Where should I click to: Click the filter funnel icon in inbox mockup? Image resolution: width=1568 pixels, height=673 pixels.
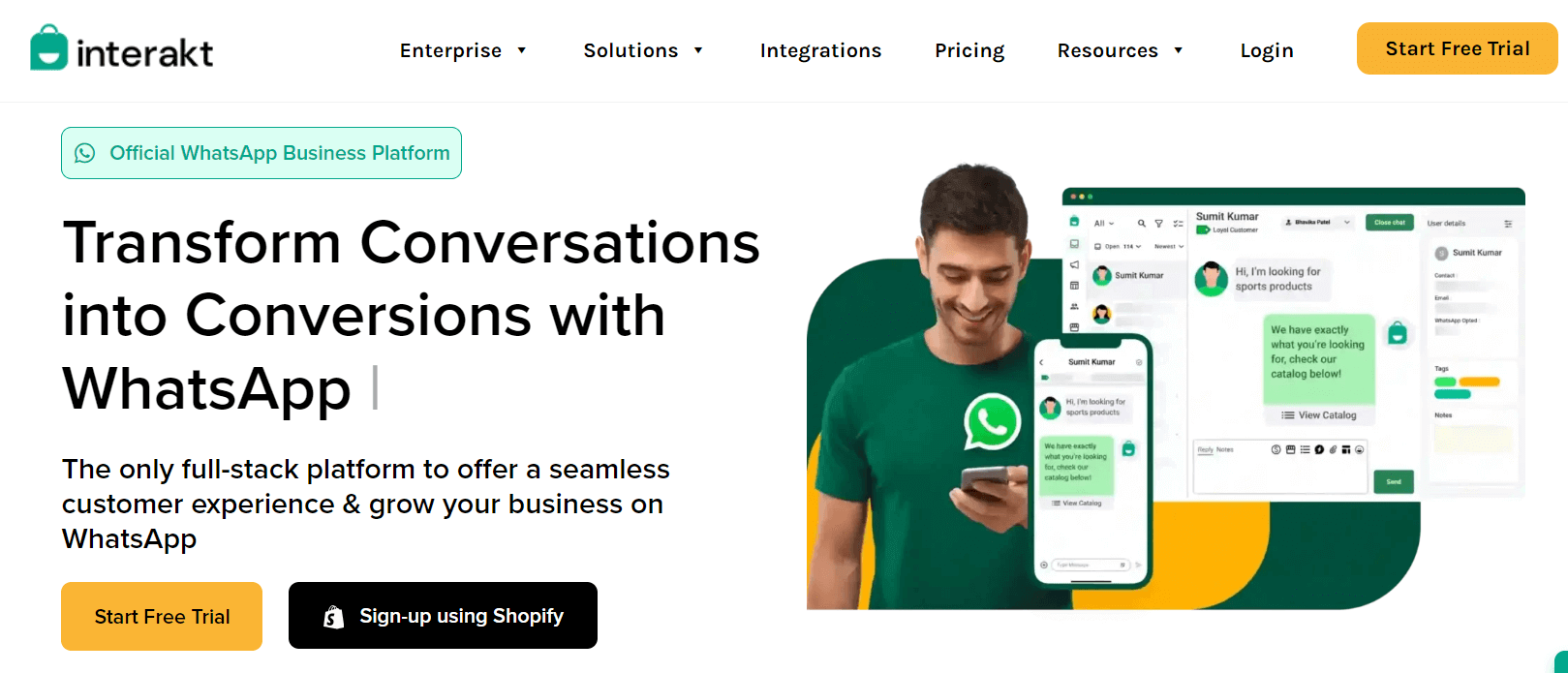coord(1158,224)
